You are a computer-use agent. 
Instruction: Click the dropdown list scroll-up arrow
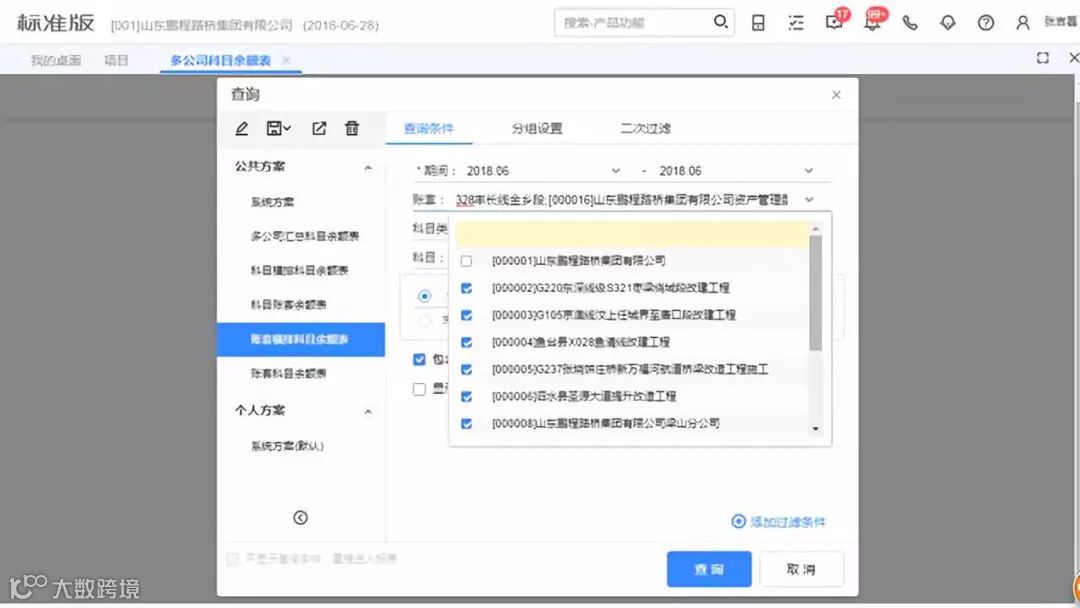coord(816,228)
